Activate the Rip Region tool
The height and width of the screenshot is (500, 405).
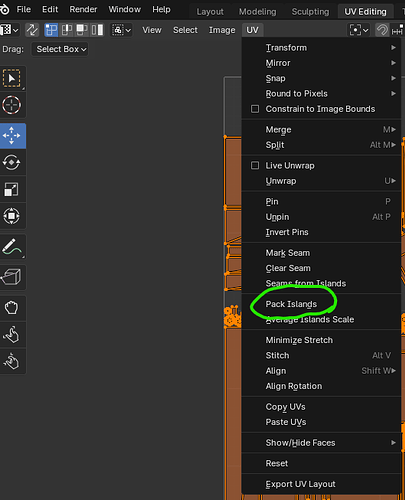12,277
